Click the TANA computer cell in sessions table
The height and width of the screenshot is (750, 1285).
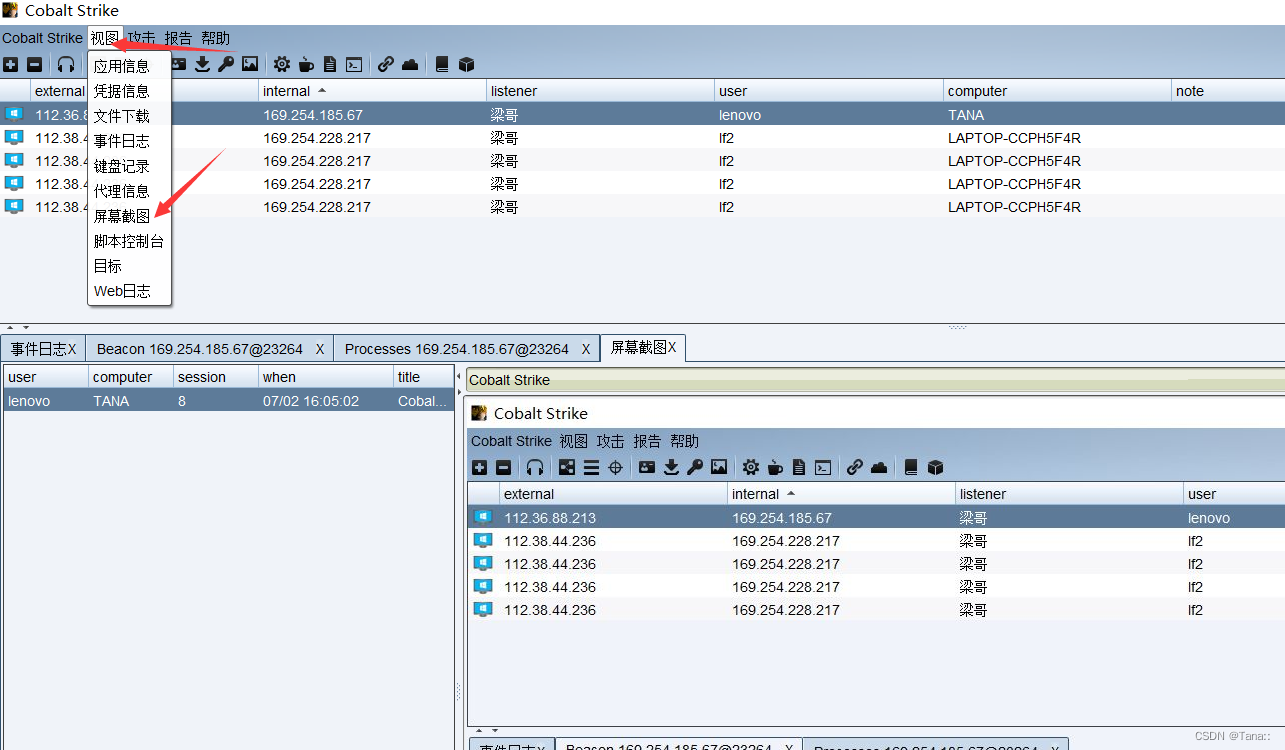point(1057,114)
